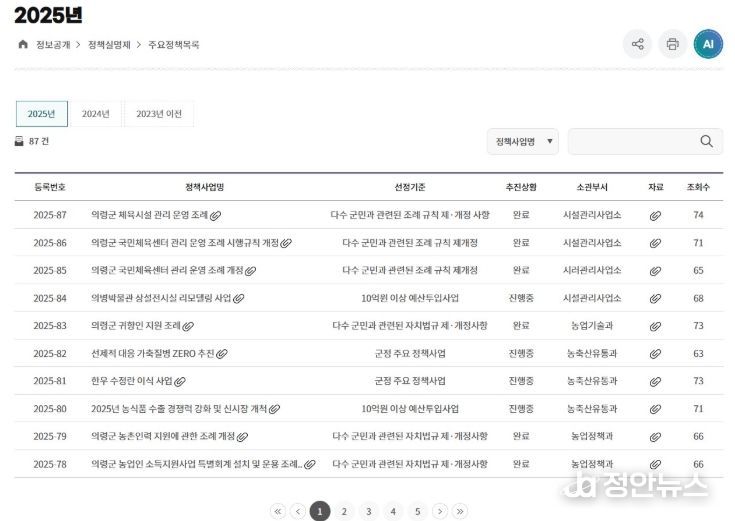
Task: Click the search magnifier icon
Action: click(x=707, y=141)
